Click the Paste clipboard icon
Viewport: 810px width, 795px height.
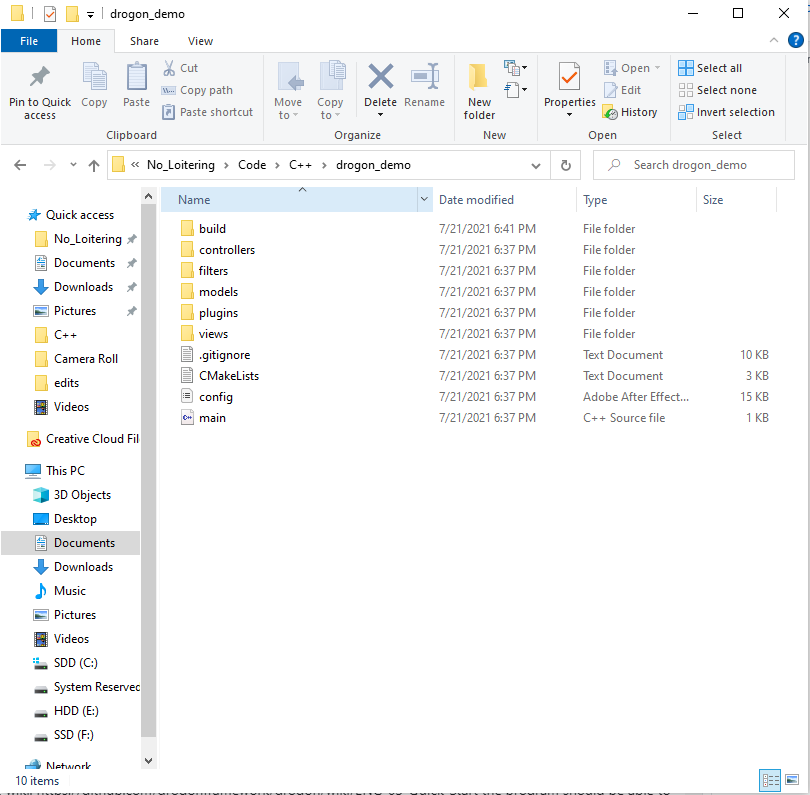pyautogui.click(x=136, y=77)
